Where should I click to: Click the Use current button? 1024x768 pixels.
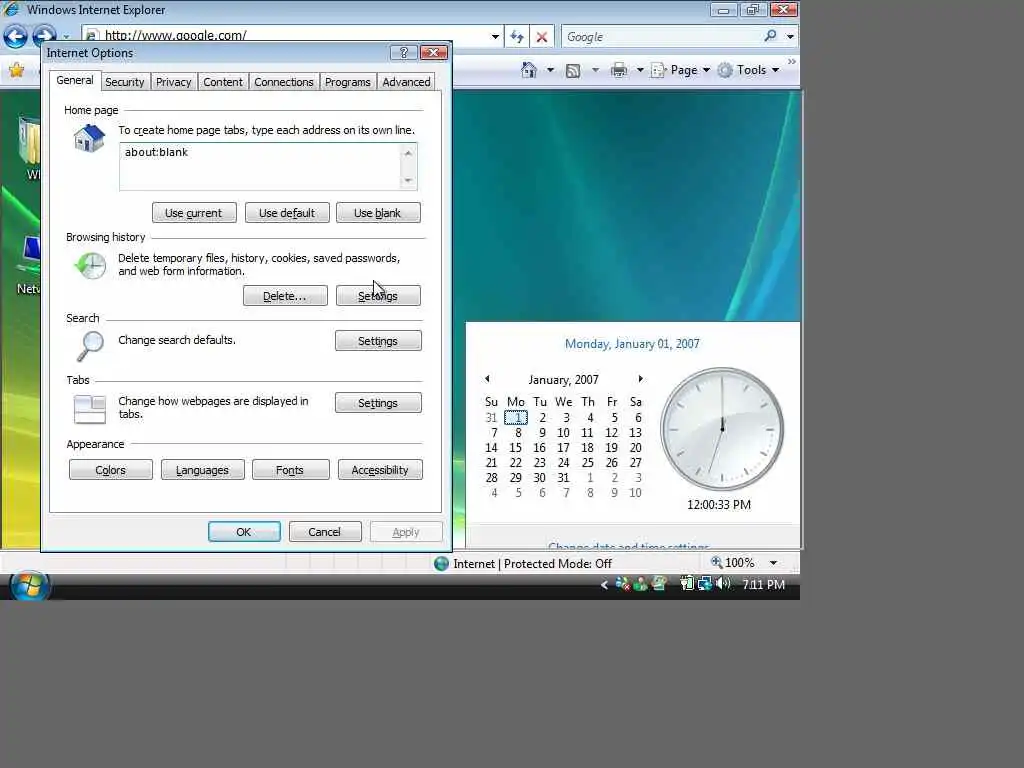click(194, 213)
